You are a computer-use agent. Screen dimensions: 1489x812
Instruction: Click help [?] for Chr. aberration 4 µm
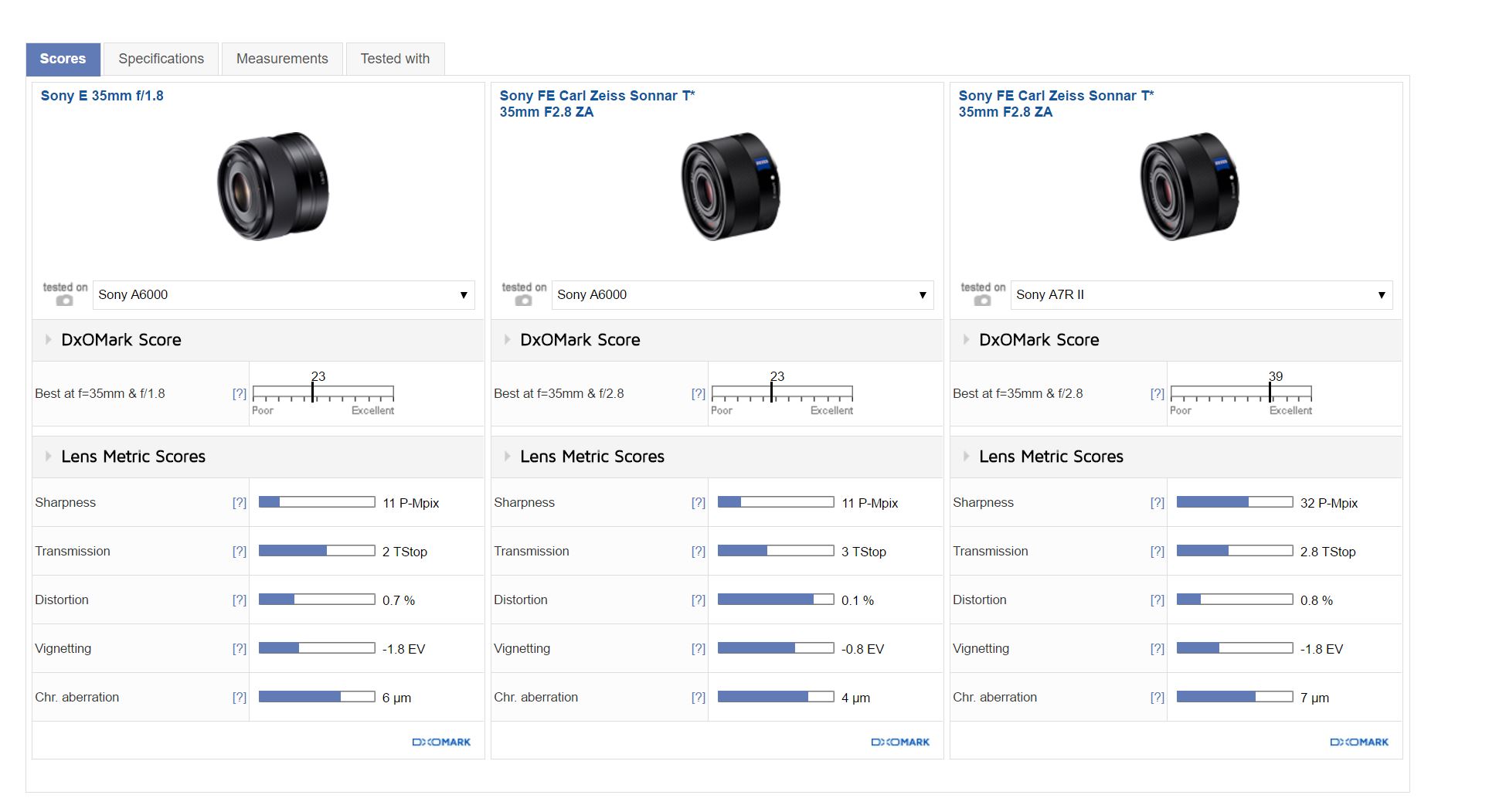pos(699,697)
